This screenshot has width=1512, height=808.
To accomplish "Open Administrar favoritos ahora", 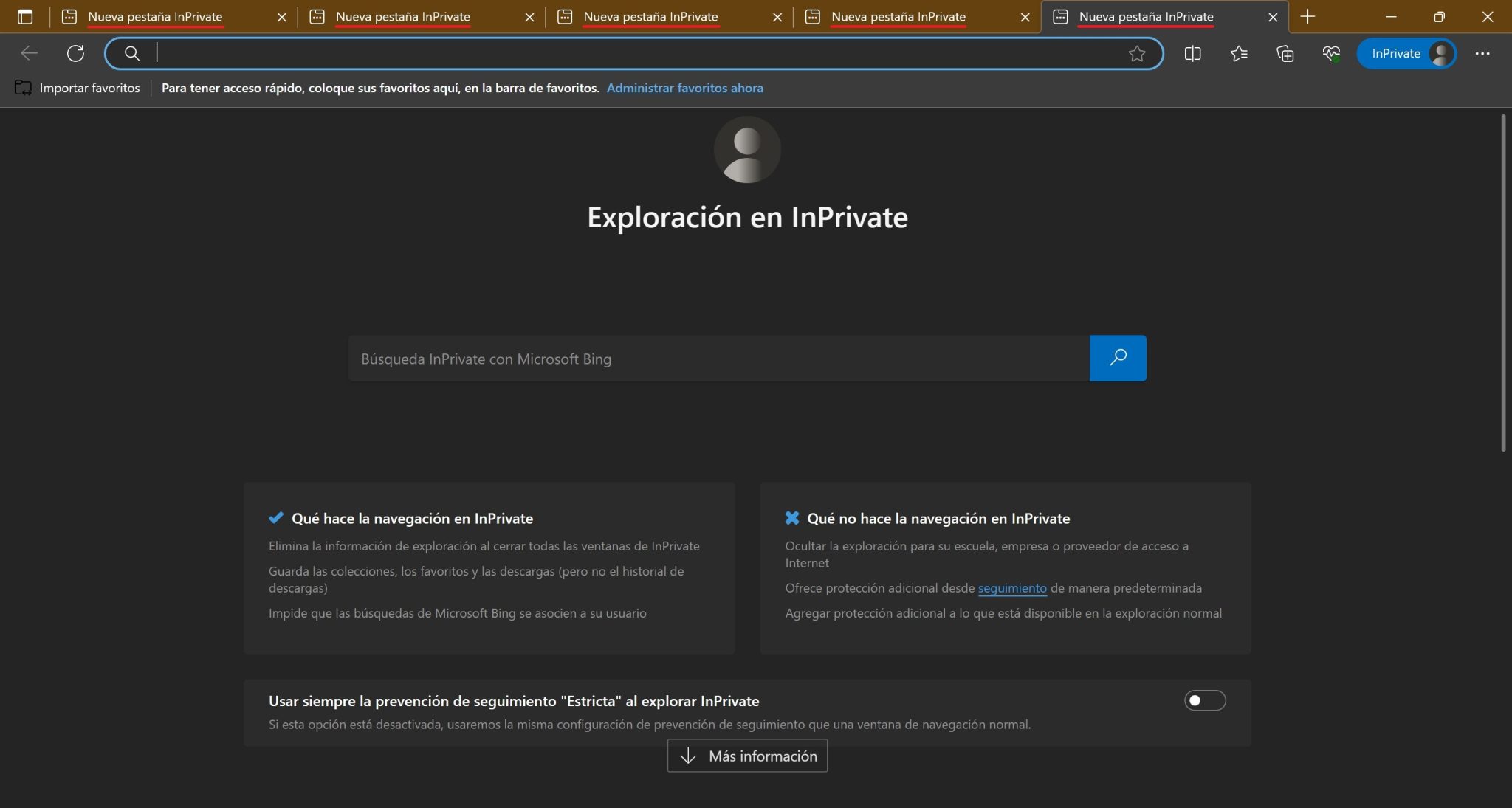I will point(684,88).
